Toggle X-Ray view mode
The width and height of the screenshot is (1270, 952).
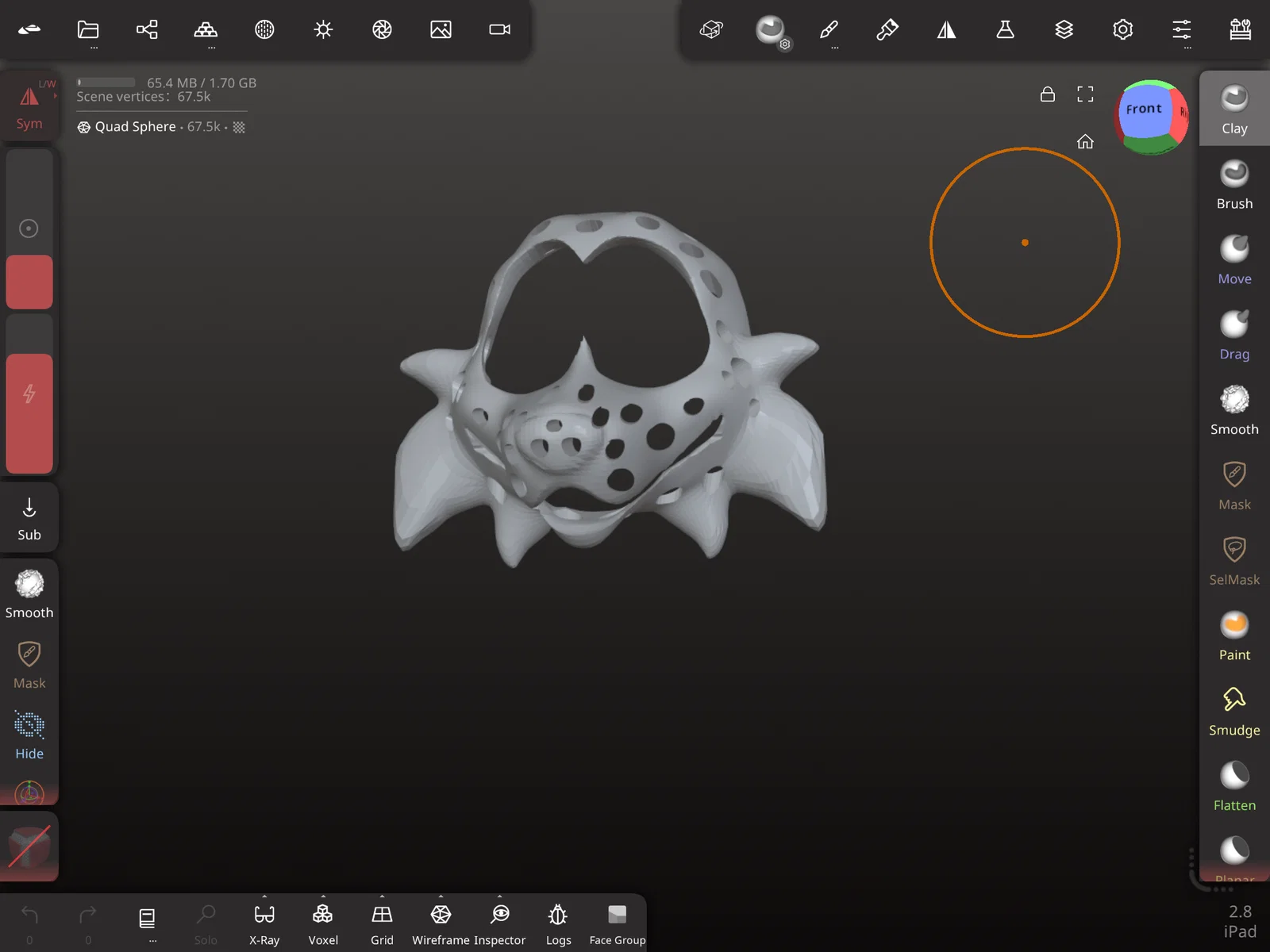click(x=264, y=924)
